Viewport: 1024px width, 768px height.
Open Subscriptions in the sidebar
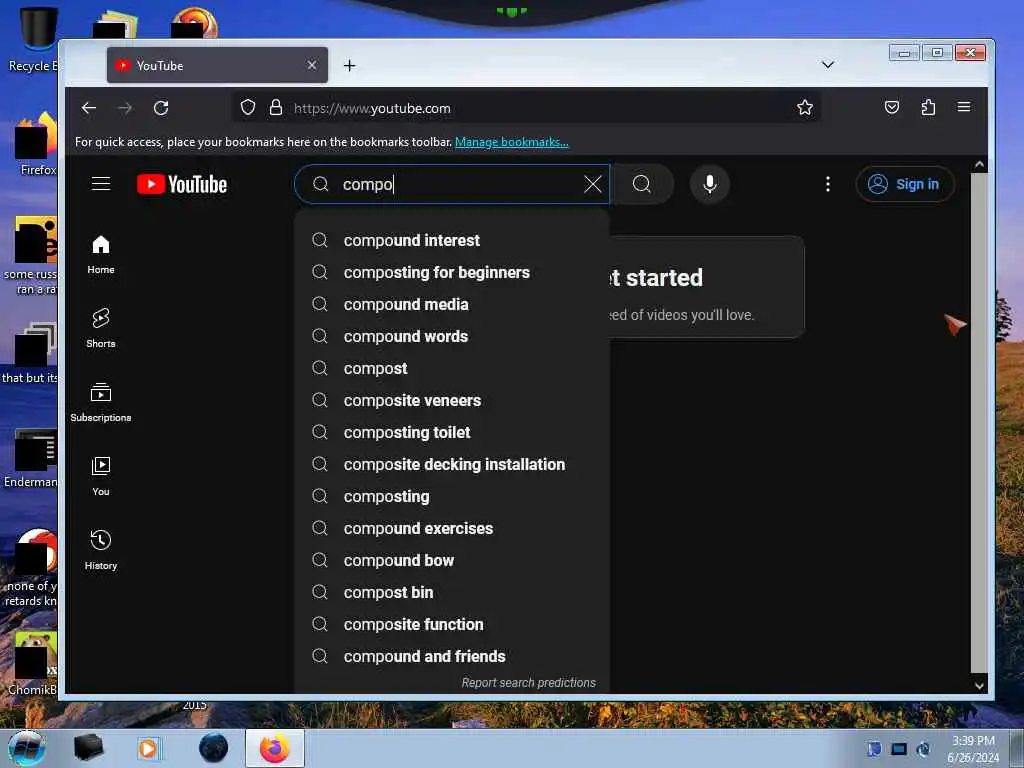[101, 402]
